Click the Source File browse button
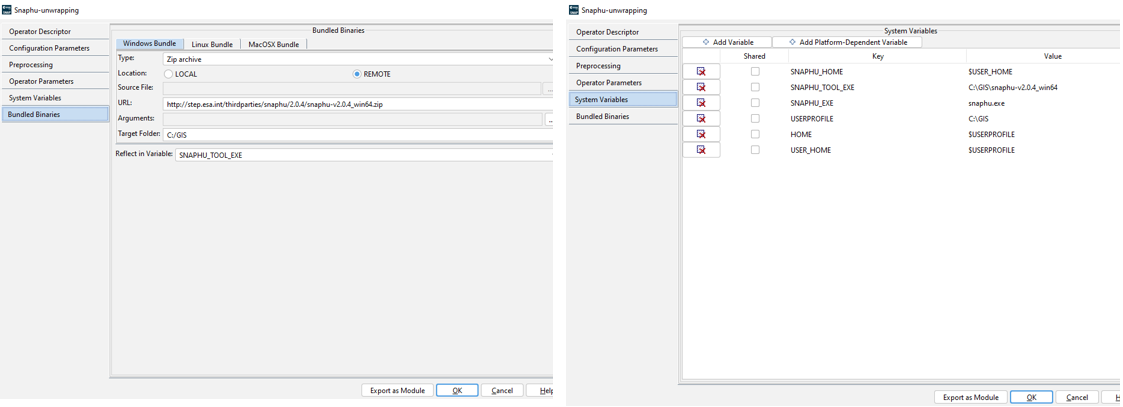The height and width of the screenshot is (407, 1123). 549,89
